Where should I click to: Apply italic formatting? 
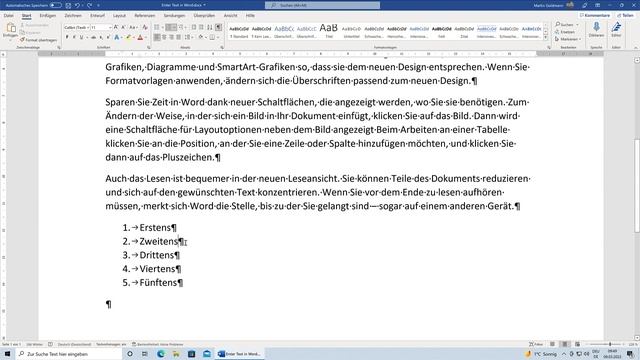[x=74, y=37]
